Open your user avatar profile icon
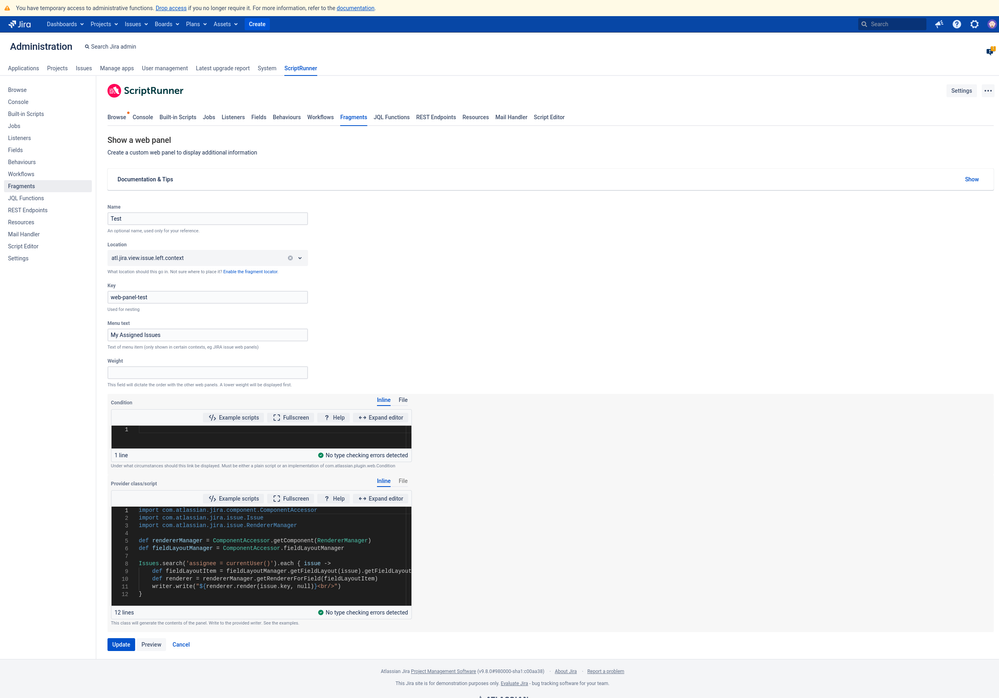This screenshot has width=999, height=698. click(x=992, y=24)
